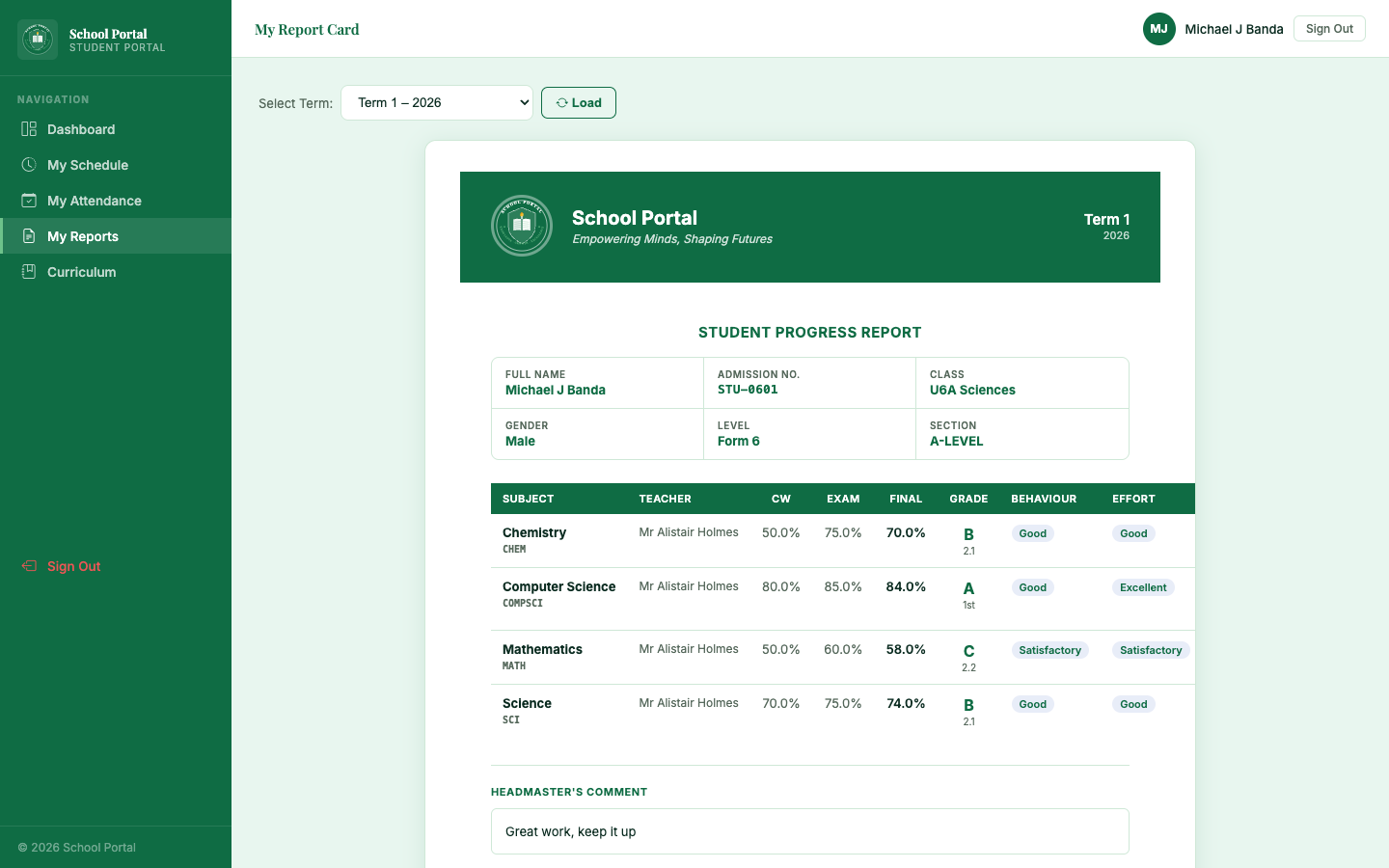Viewport: 1389px width, 868px height.
Task: Click the red sign-out arrow icon
Action: pyautogui.click(x=30, y=566)
